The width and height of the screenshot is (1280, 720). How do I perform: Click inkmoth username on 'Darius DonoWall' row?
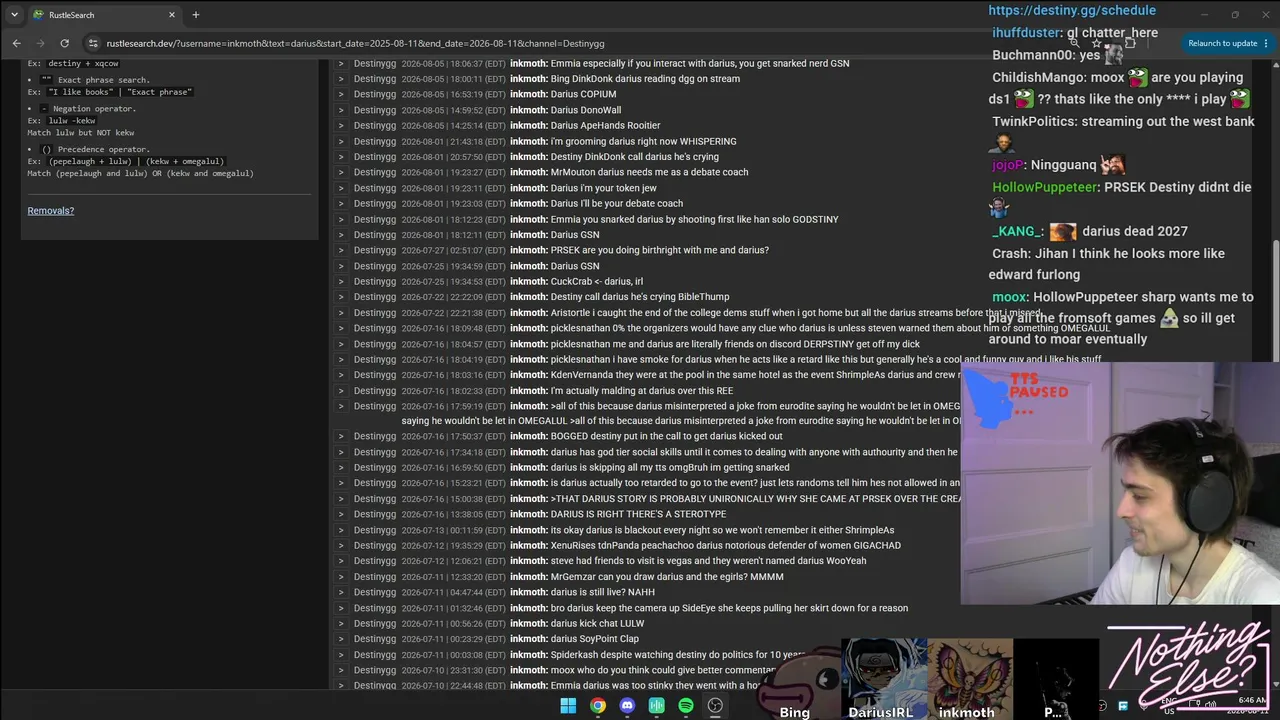pos(529,110)
